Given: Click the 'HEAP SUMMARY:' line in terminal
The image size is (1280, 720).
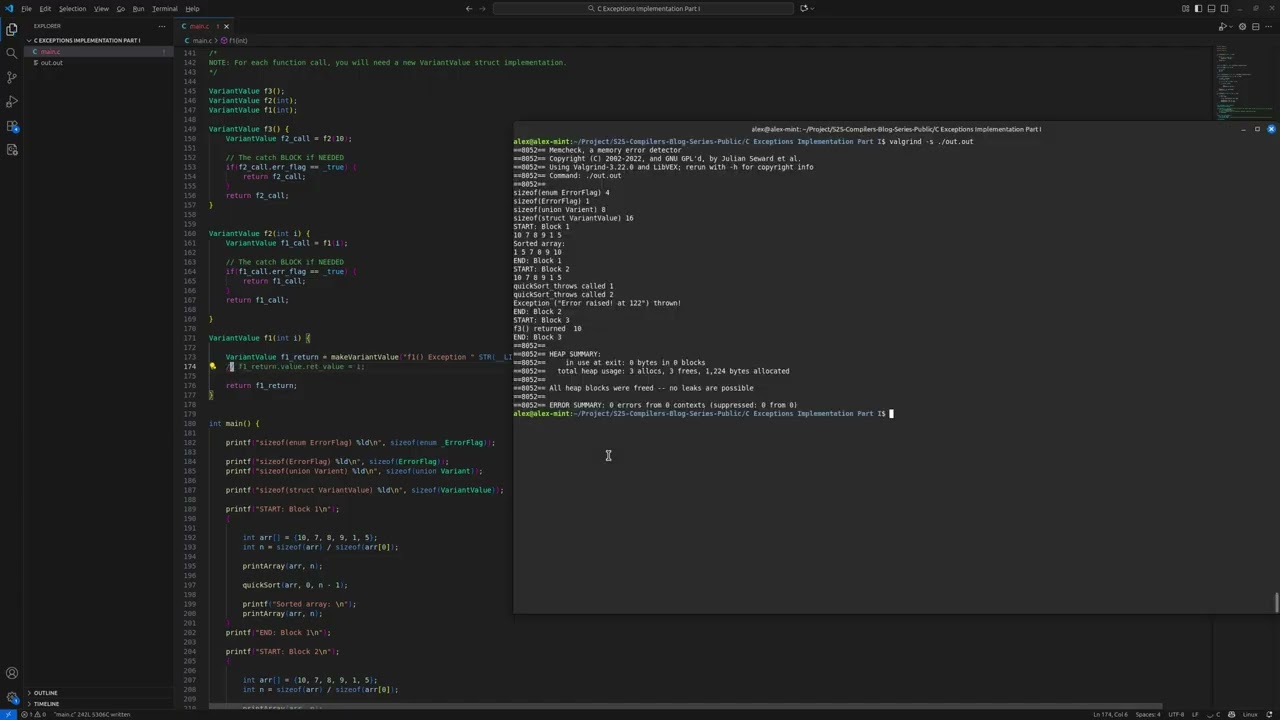Looking at the screenshot, I should (x=575, y=354).
